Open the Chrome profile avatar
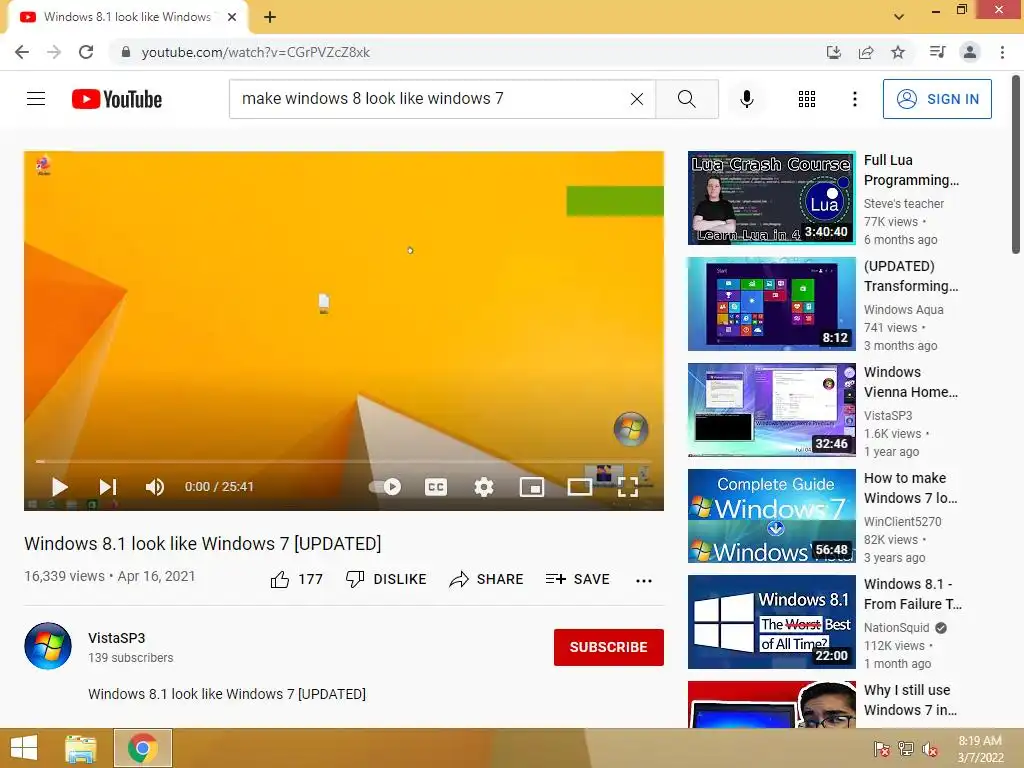The height and width of the screenshot is (768, 1024). point(970,52)
